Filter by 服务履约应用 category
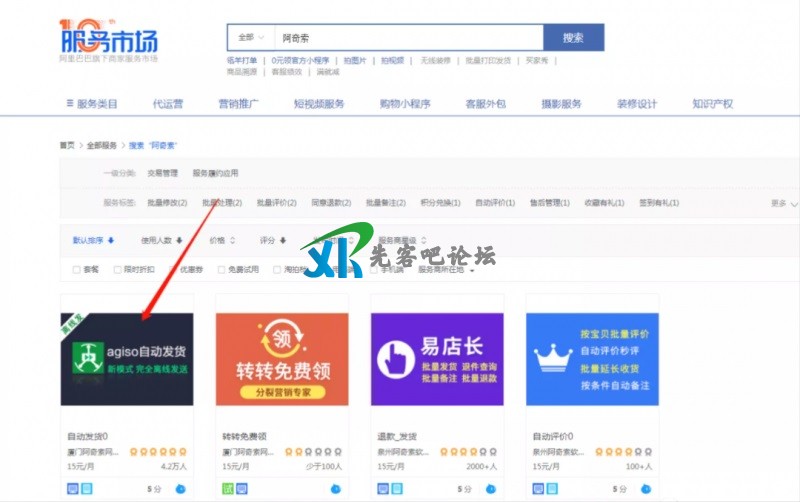 pos(215,173)
